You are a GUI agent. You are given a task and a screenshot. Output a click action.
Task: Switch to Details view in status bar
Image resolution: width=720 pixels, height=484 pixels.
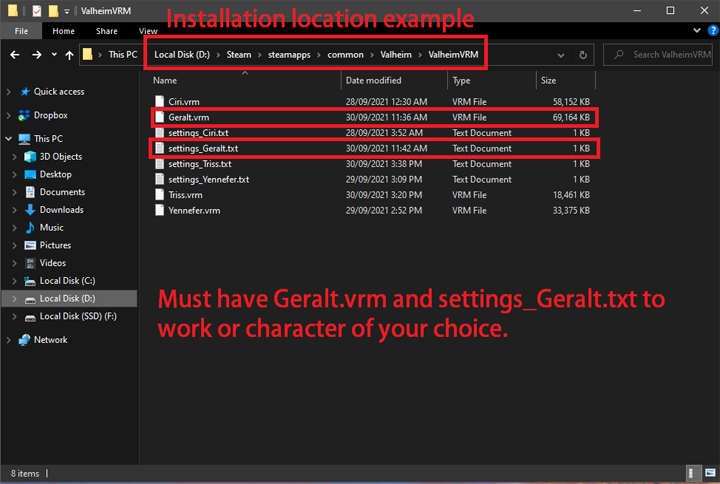[x=692, y=473]
